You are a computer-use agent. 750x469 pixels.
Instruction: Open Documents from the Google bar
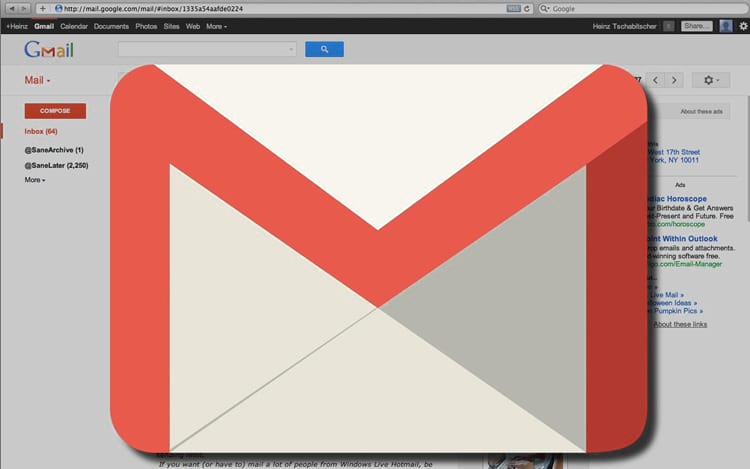pos(111,26)
